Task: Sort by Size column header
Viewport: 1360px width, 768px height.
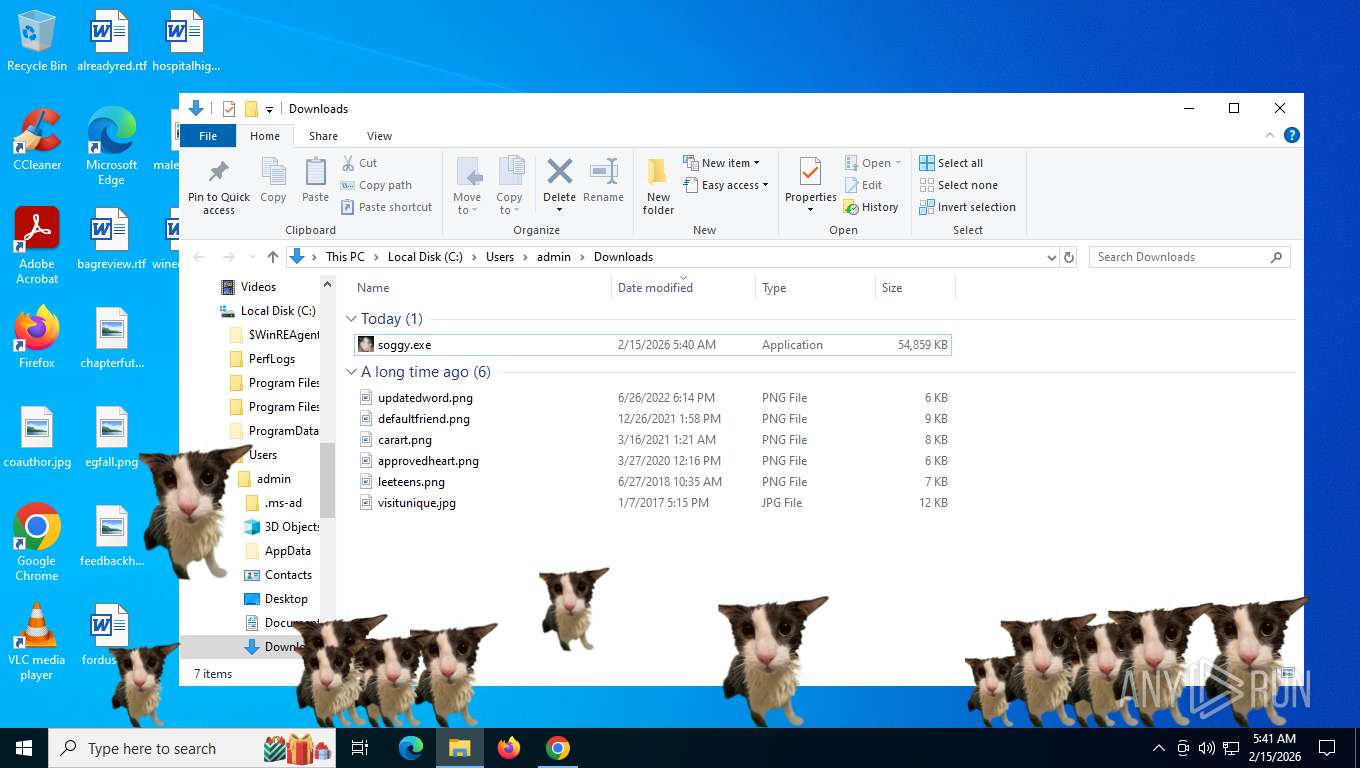Action: (x=915, y=288)
